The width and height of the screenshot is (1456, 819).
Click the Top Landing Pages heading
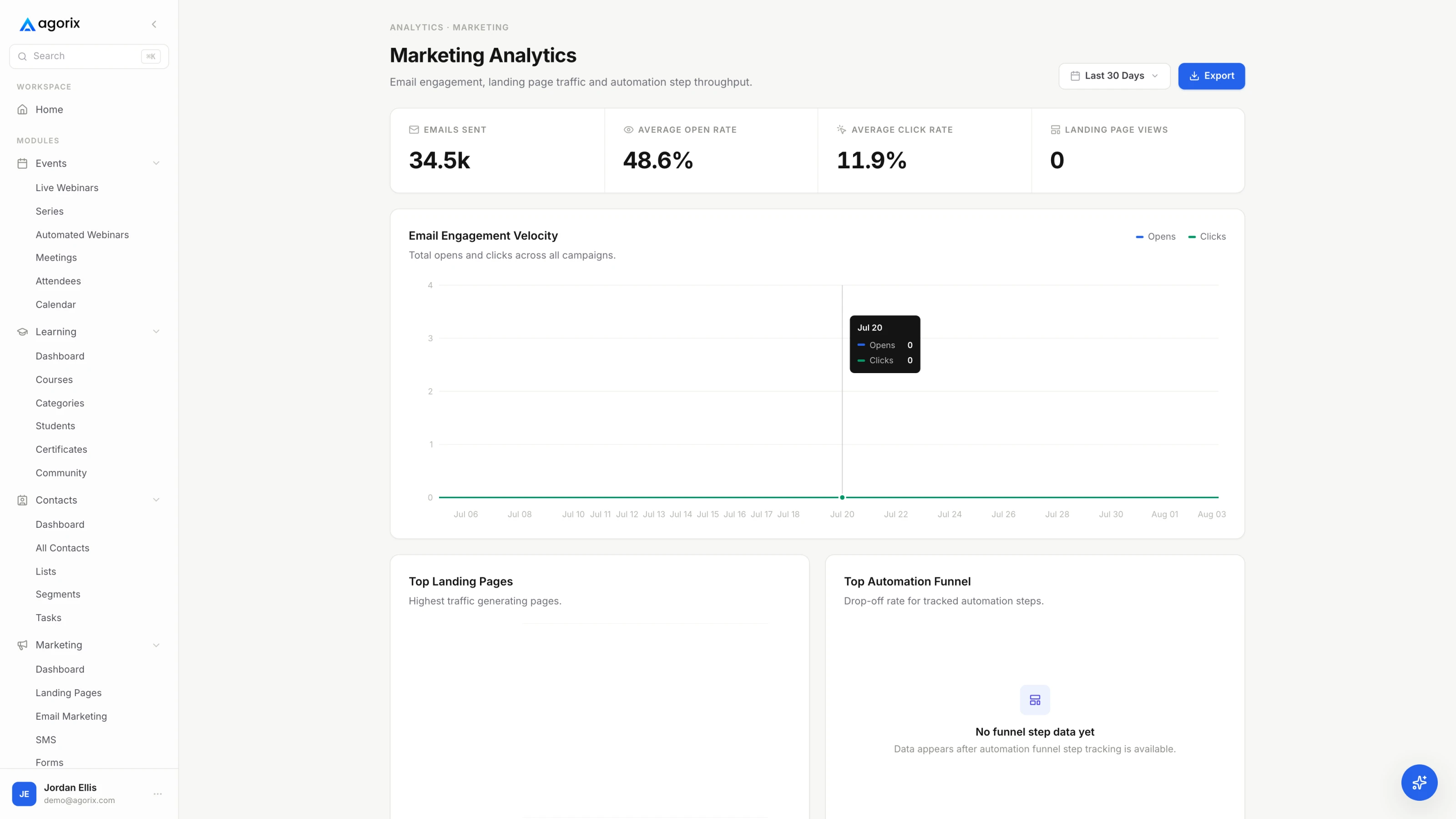click(x=460, y=581)
